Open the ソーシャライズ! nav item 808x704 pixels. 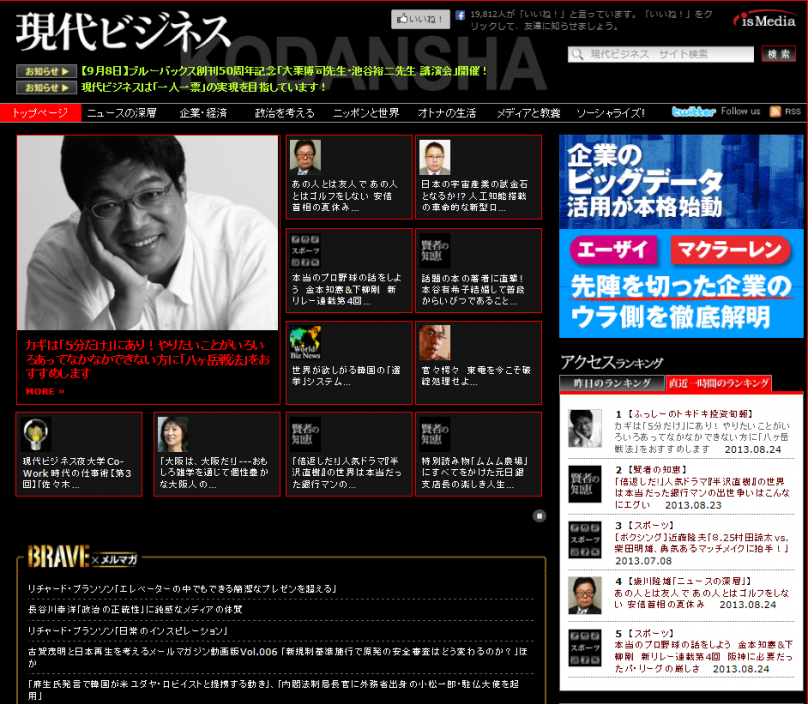click(x=610, y=113)
